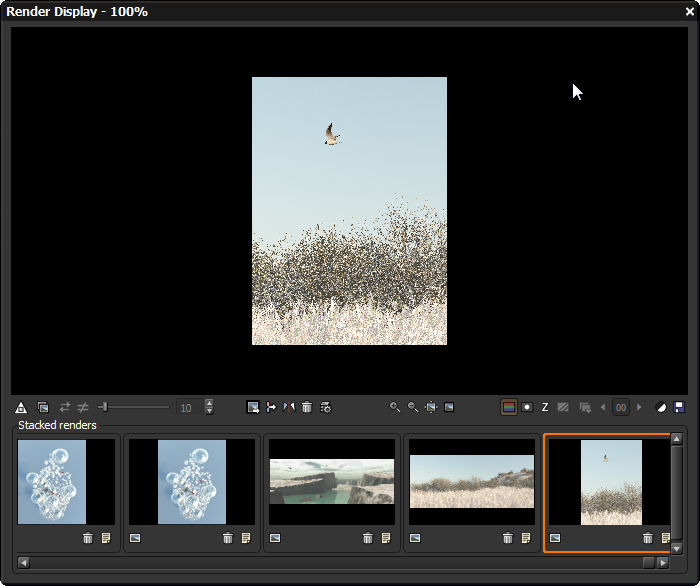Click the save render floppy disk icon
Viewport: 700px width, 586px height.
(x=680, y=407)
